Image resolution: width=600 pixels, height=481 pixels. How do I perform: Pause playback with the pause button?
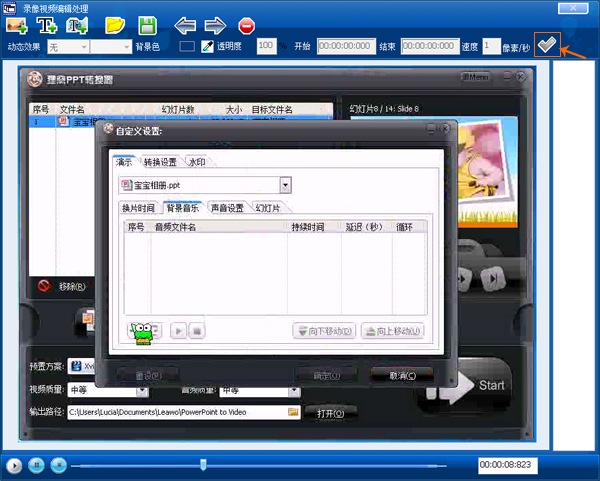coord(37,465)
